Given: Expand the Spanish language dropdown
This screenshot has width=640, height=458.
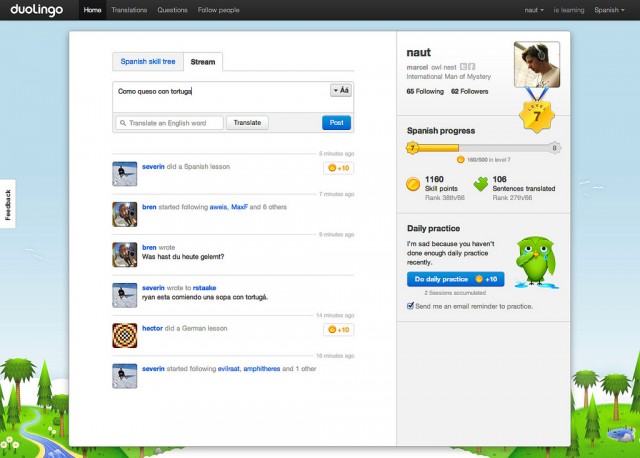Looking at the screenshot, I should 609,10.
